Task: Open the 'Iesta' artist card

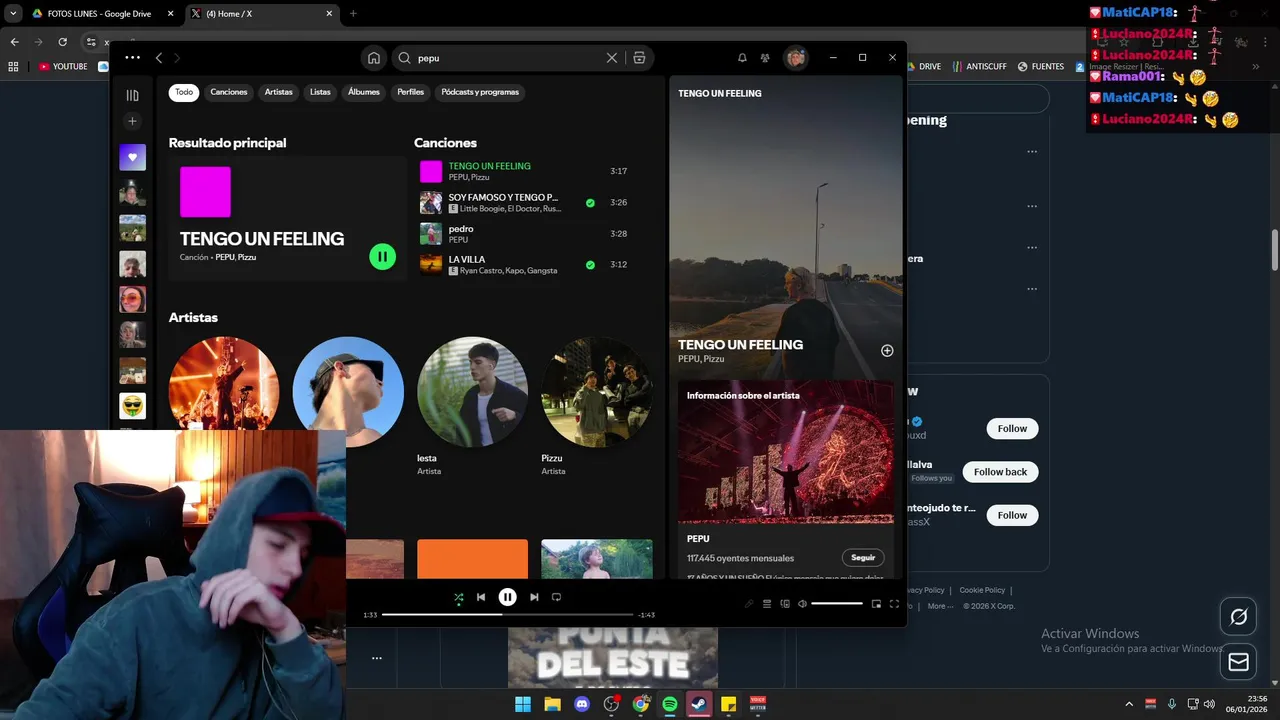Action: 472,408
